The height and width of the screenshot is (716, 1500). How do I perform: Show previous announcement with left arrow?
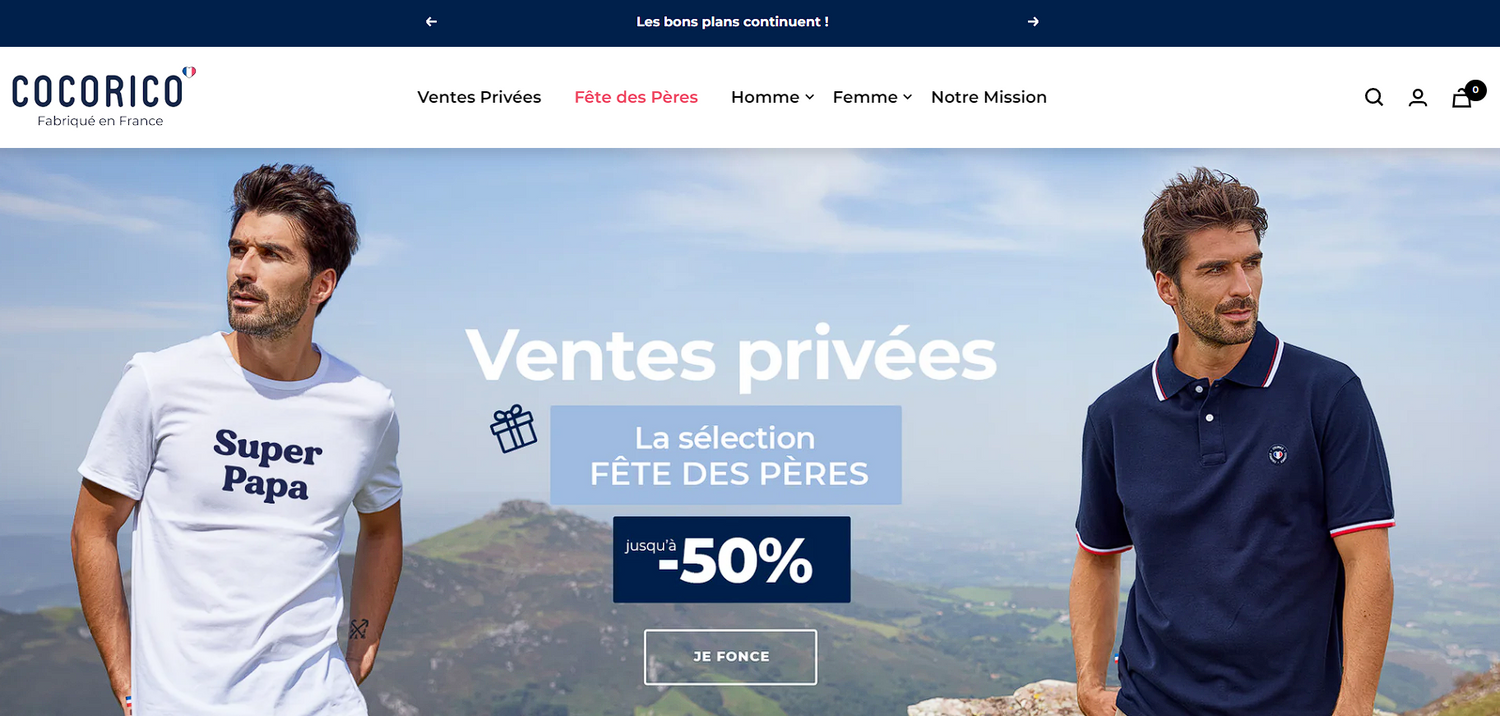[431, 22]
